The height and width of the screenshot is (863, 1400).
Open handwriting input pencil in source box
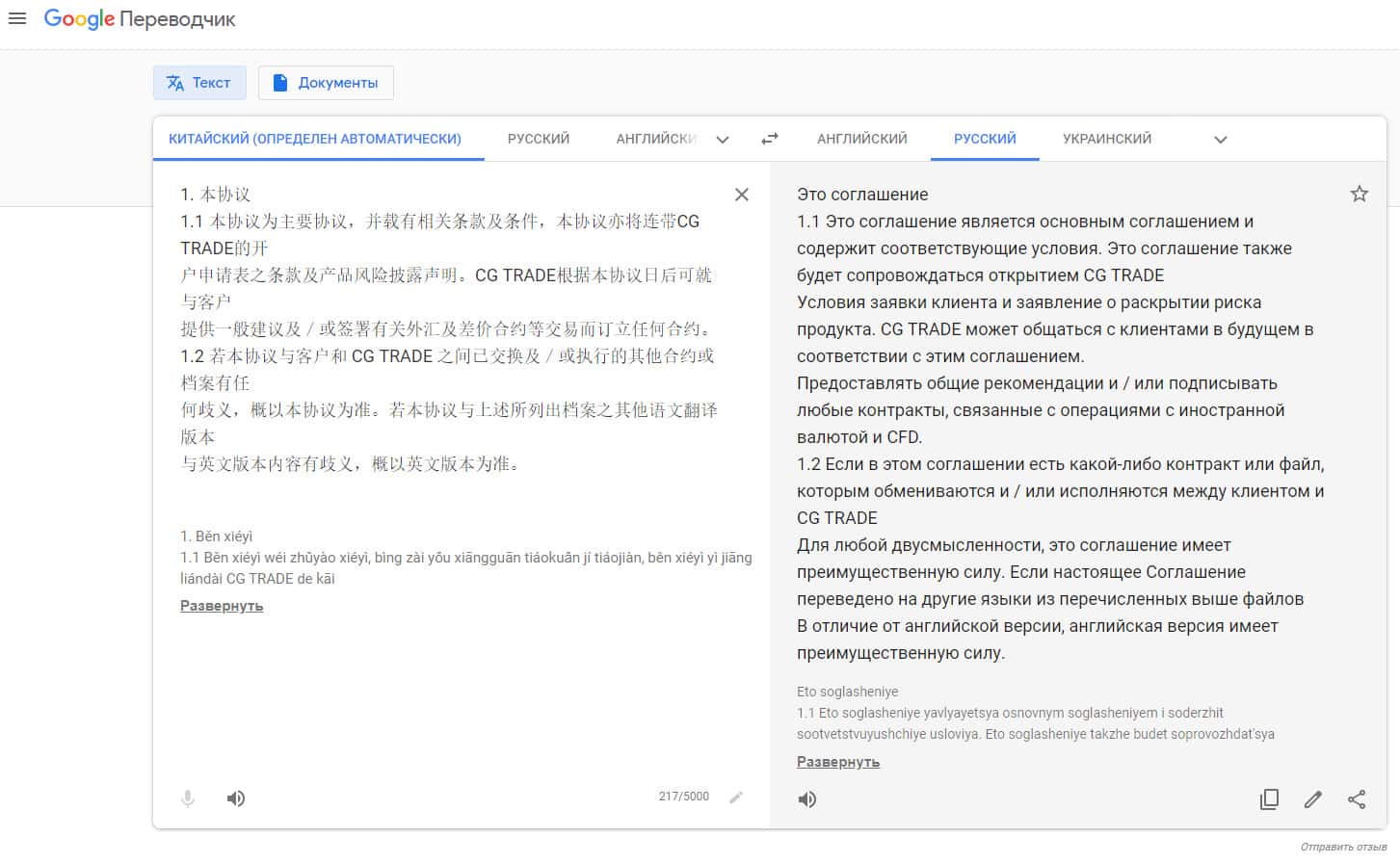click(x=736, y=798)
